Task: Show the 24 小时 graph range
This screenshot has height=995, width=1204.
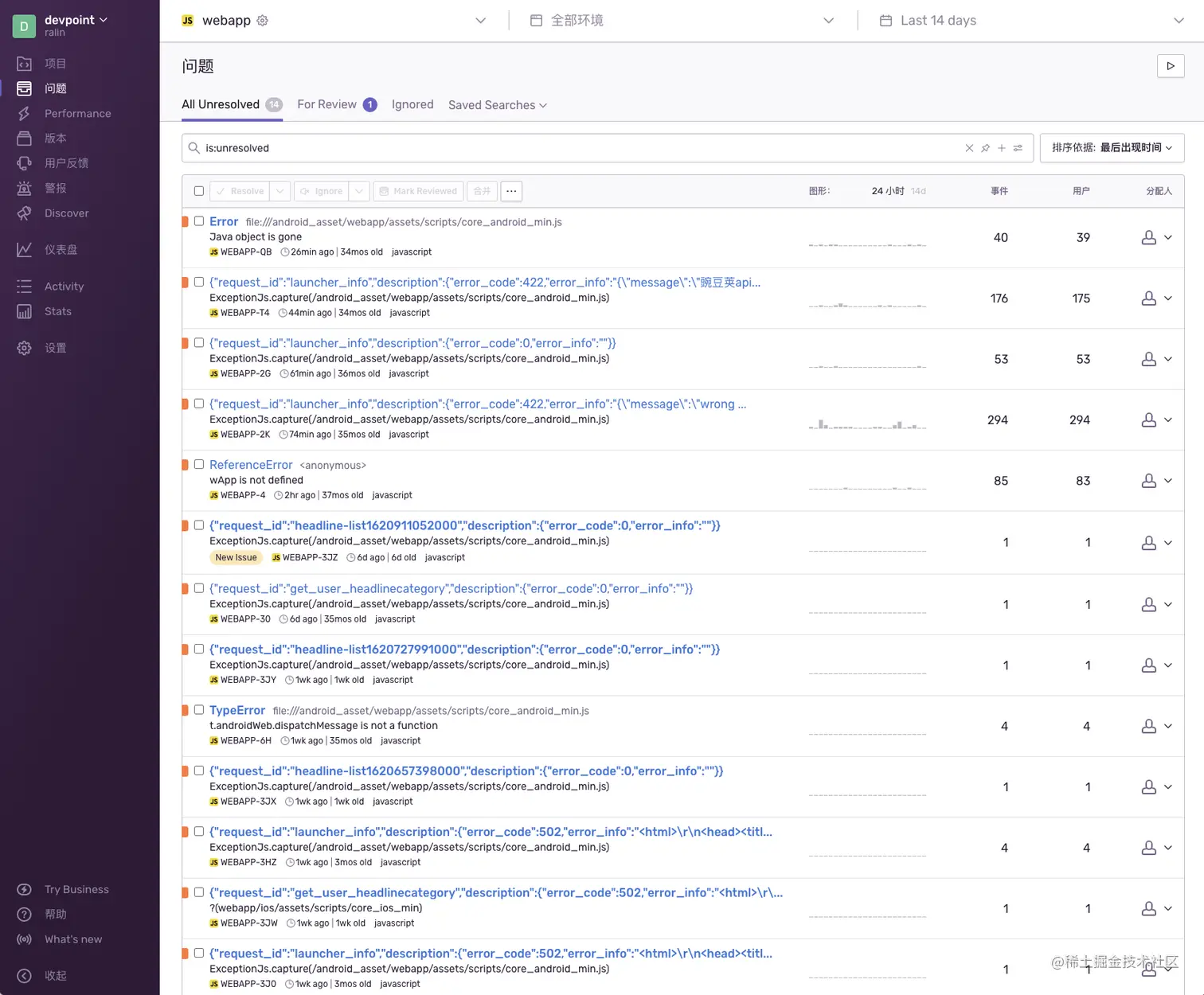Action: (888, 191)
